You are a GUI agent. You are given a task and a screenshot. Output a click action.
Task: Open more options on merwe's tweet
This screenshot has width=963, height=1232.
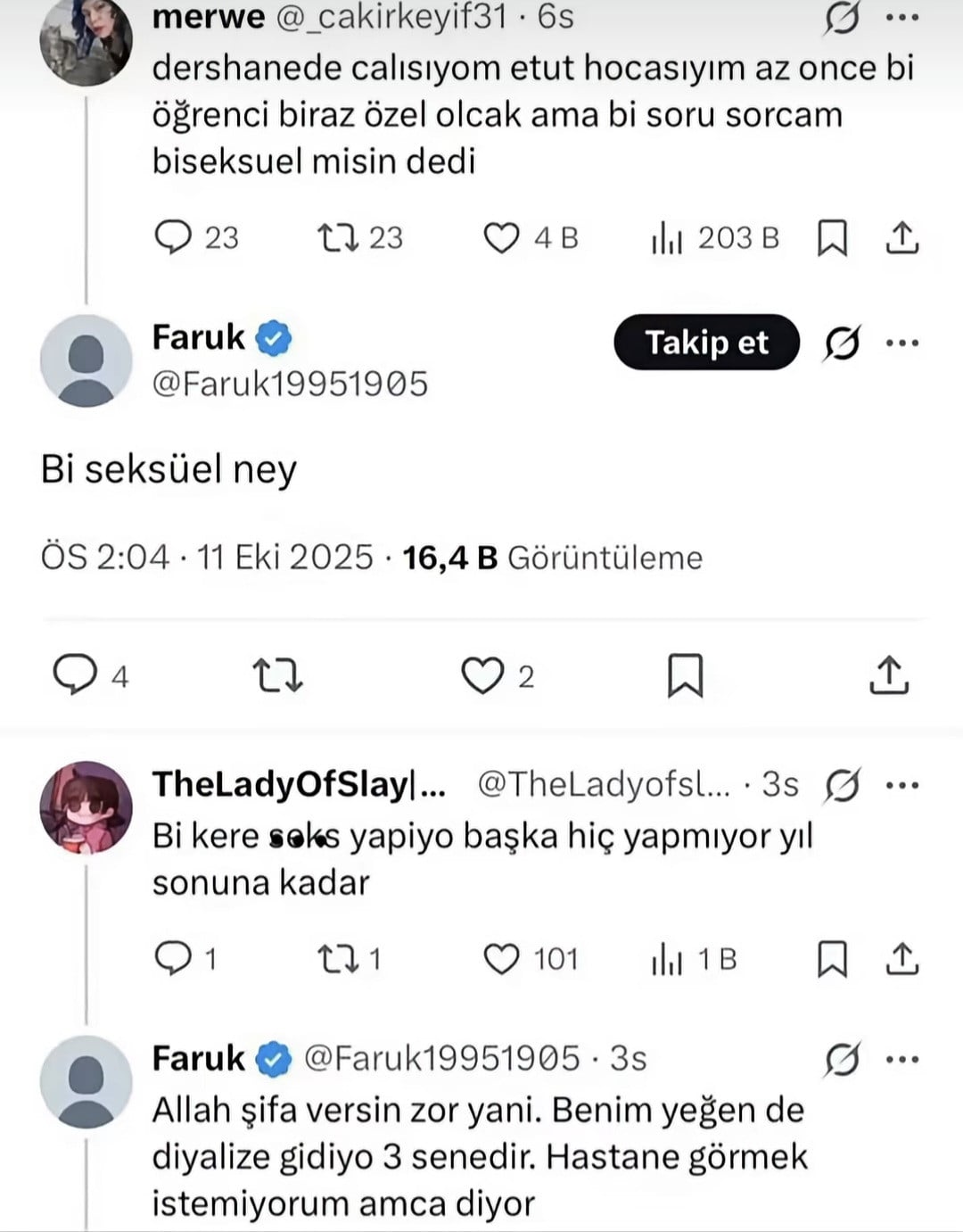pos(902,19)
